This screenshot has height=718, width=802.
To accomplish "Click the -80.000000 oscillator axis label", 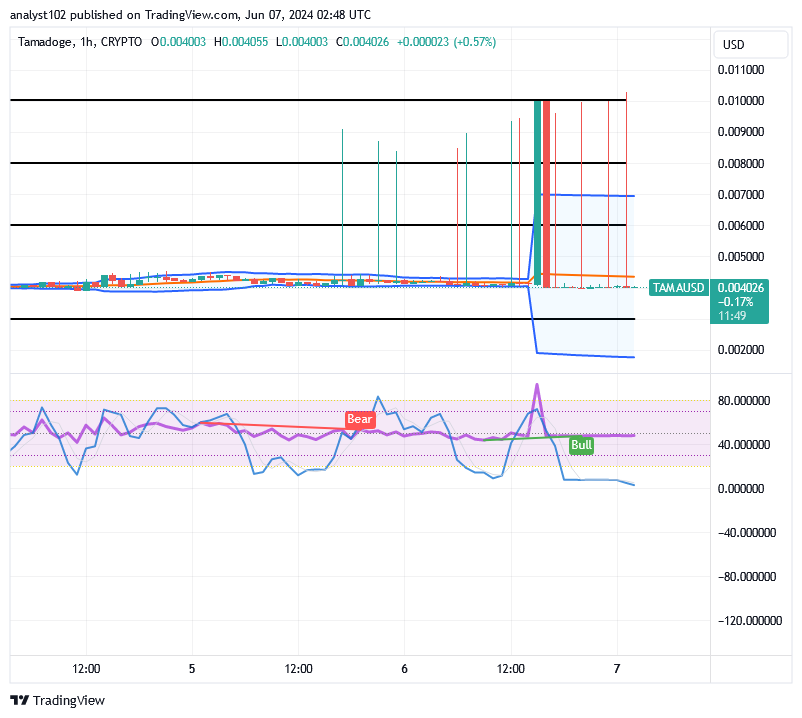I will tap(747, 577).
